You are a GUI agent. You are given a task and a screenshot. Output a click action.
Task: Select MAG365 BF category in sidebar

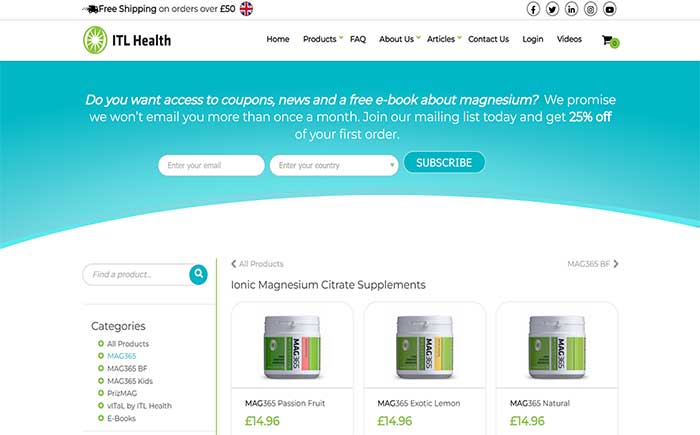[x=127, y=368]
